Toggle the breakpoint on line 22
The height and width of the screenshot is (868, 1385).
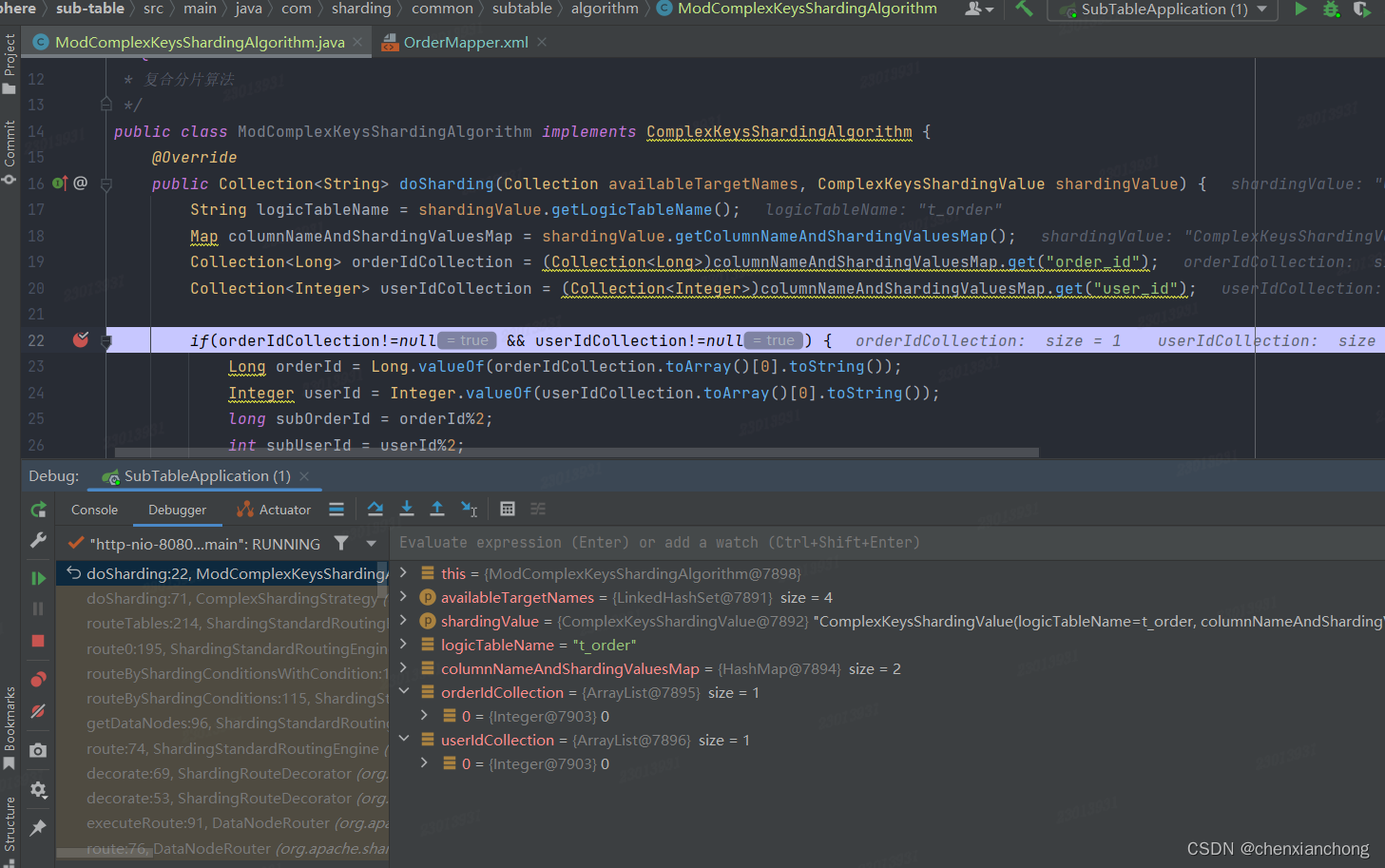81,339
